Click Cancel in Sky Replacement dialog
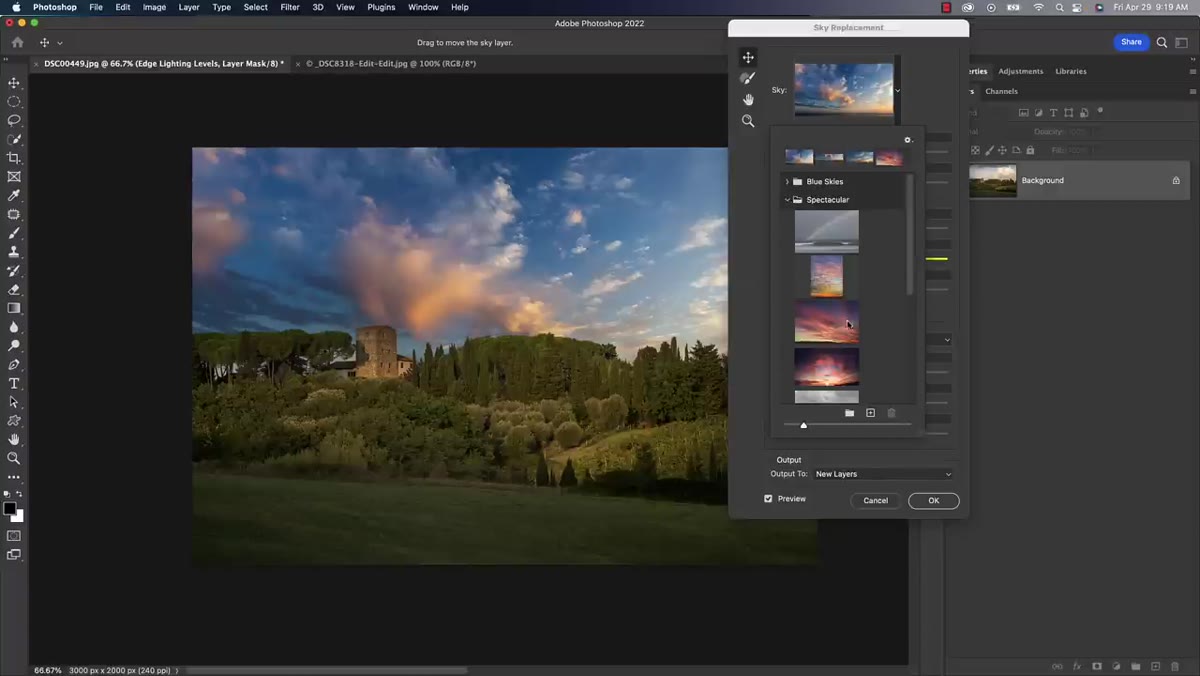Viewport: 1200px width, 676px height. pyautogui.click(x=876, y=500)
